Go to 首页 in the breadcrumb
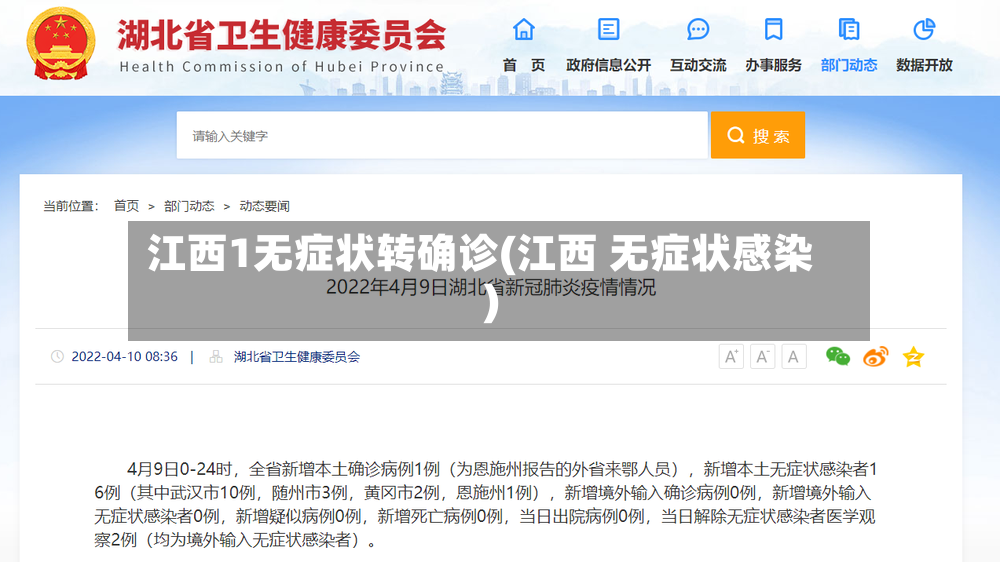 126,206
